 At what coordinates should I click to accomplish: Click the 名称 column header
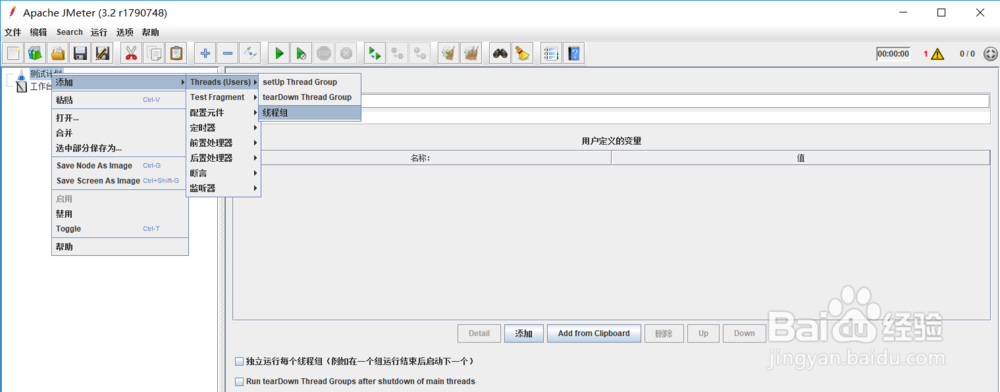point(422,158)
